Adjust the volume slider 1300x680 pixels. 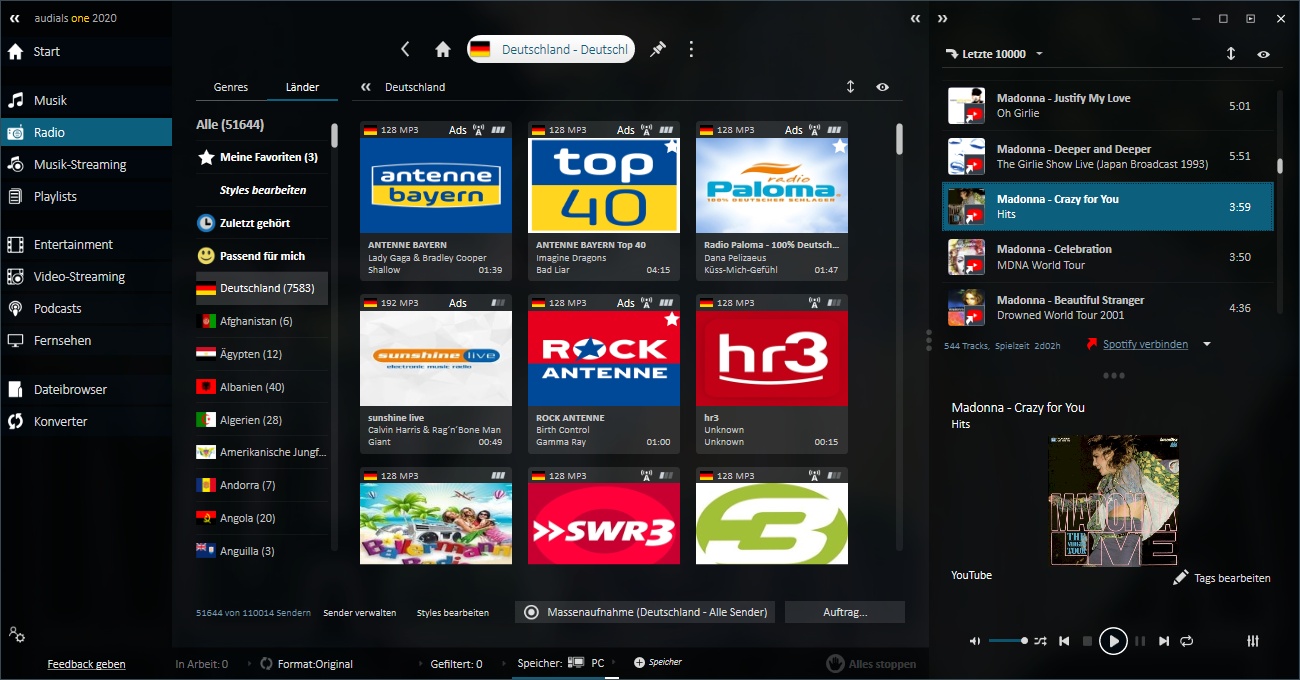click(1008, 641)
